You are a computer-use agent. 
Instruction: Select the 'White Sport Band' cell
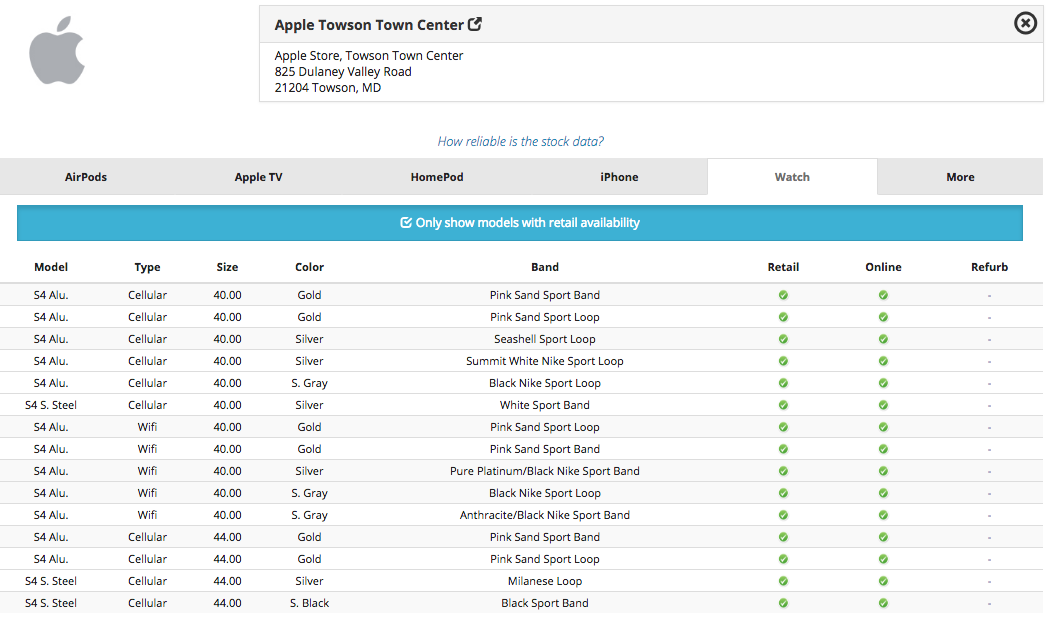tap(544, 405)
